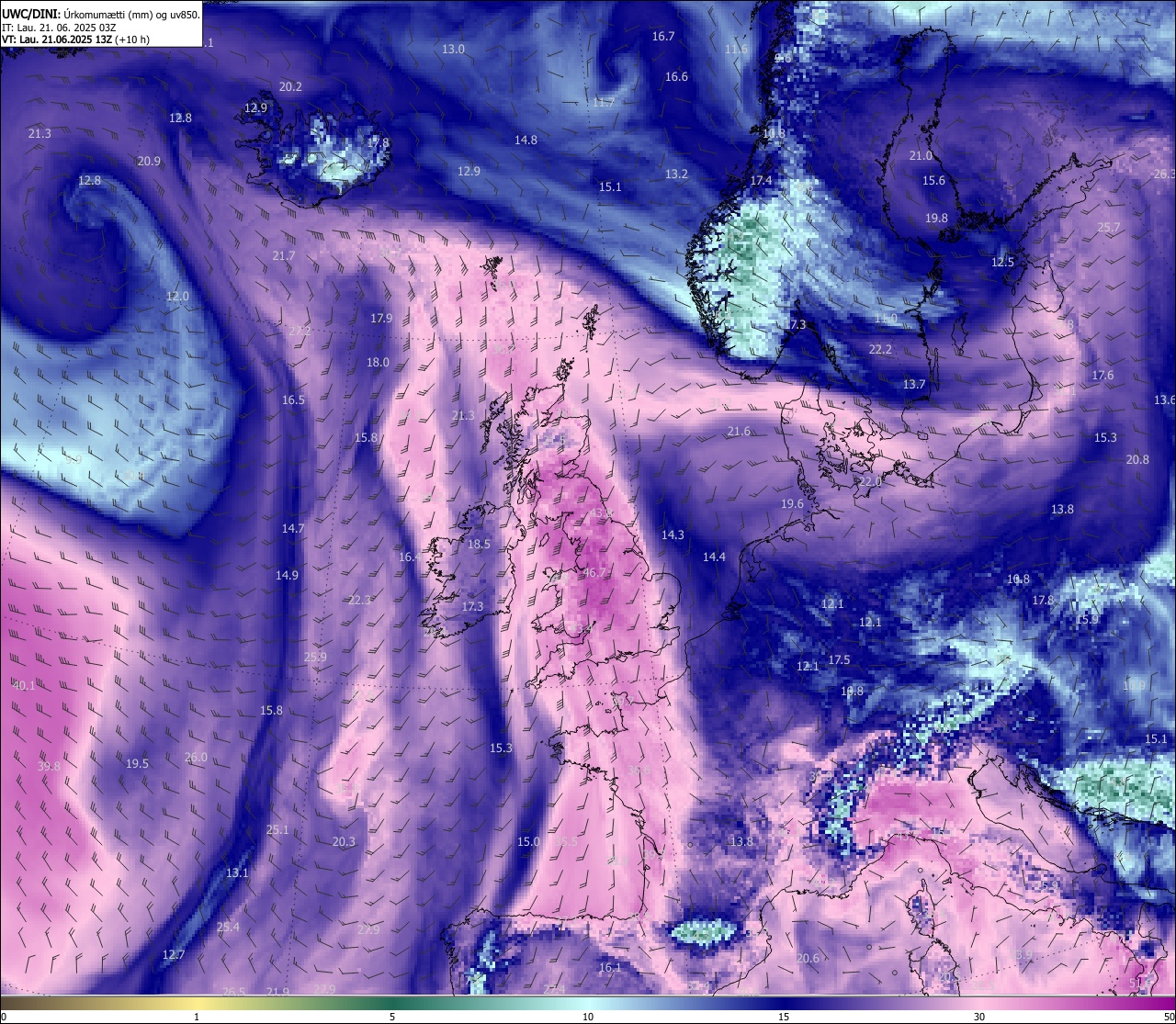Click the 16.7 value on the map
The height and width of the screenshot is (1024, 1176).
coord(663,36)
